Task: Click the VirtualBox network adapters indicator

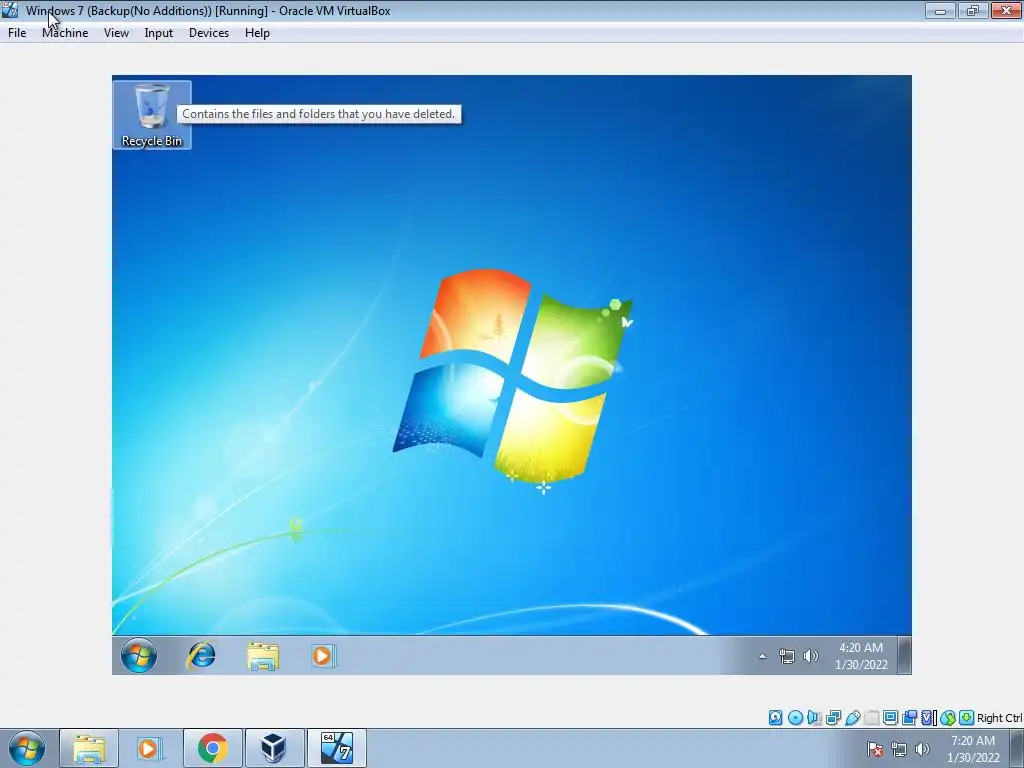Action: click(833, 718)
